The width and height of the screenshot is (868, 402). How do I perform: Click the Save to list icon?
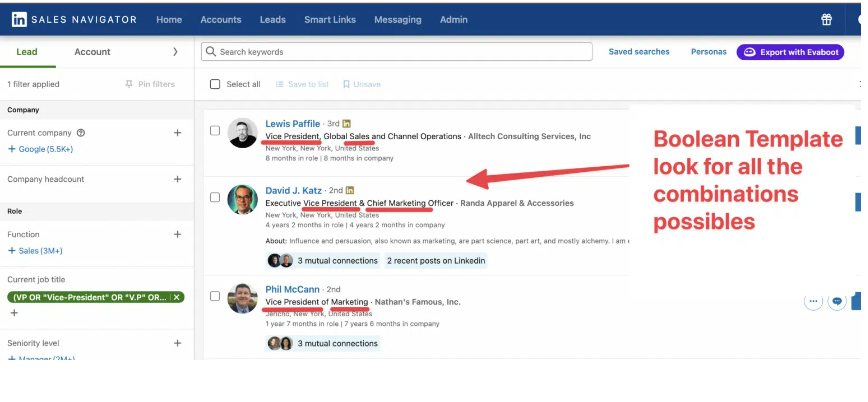pyautogui.click(x=280, y=84)
